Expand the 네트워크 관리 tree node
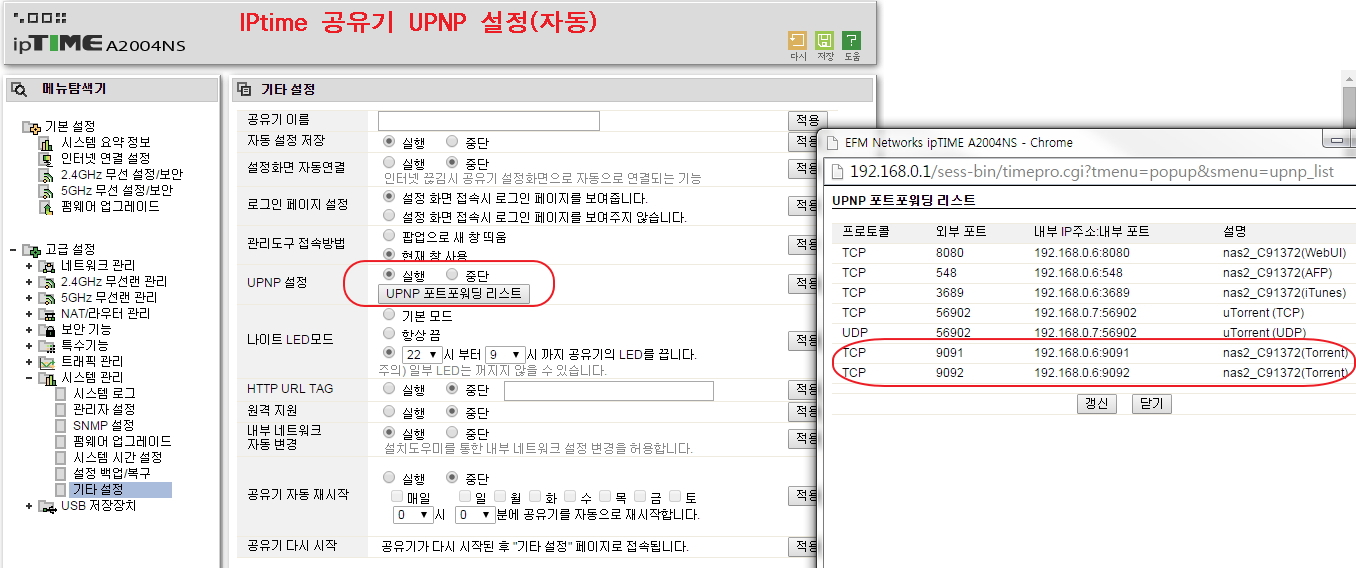Image resolution: width=1356 pixels, height=568 pixels. [29, 265]
